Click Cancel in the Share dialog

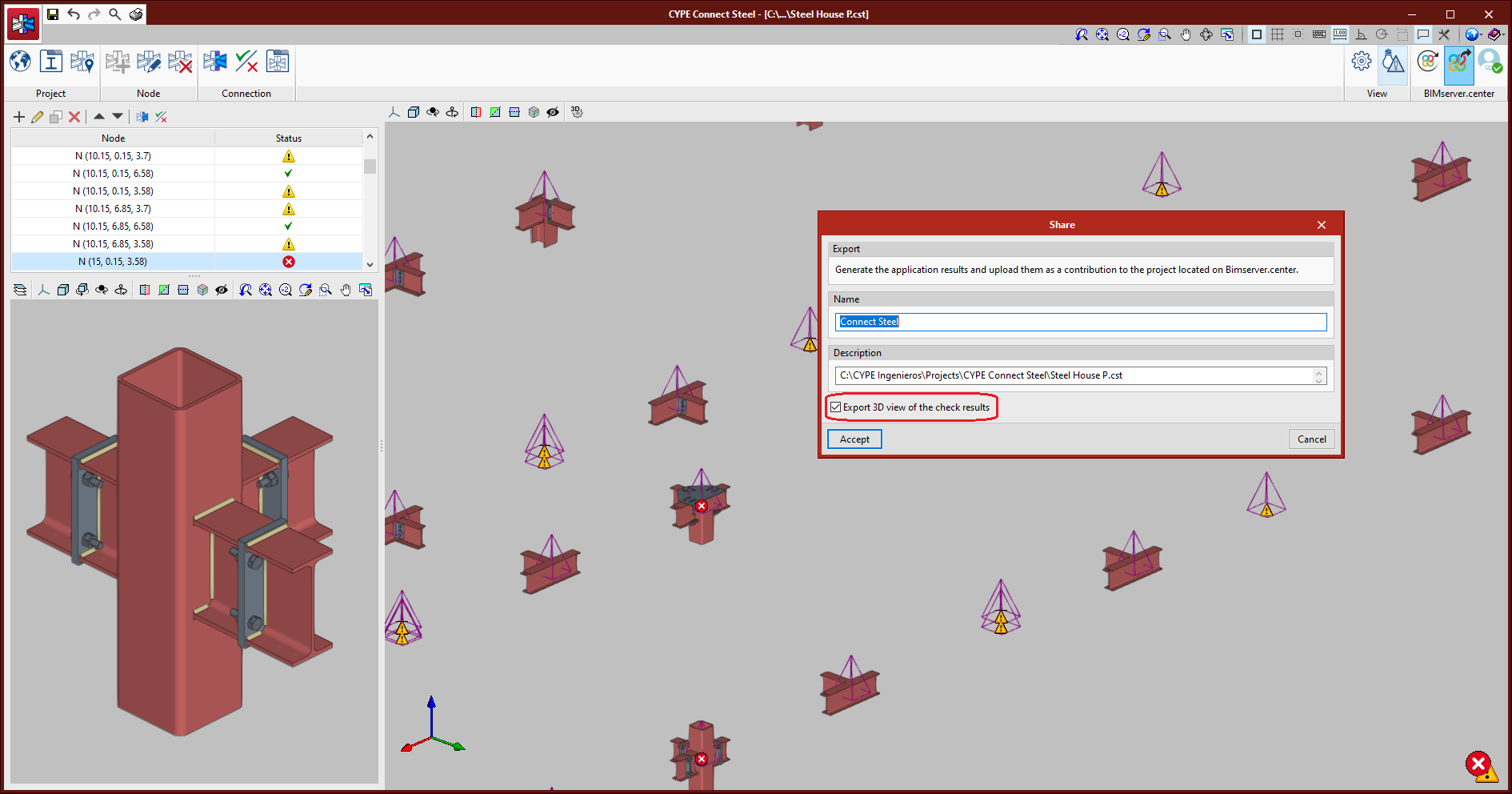click(1311, 439)
